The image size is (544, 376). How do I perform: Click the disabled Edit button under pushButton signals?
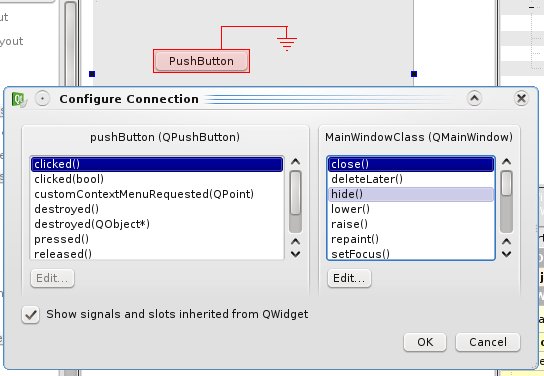(52, 278)
